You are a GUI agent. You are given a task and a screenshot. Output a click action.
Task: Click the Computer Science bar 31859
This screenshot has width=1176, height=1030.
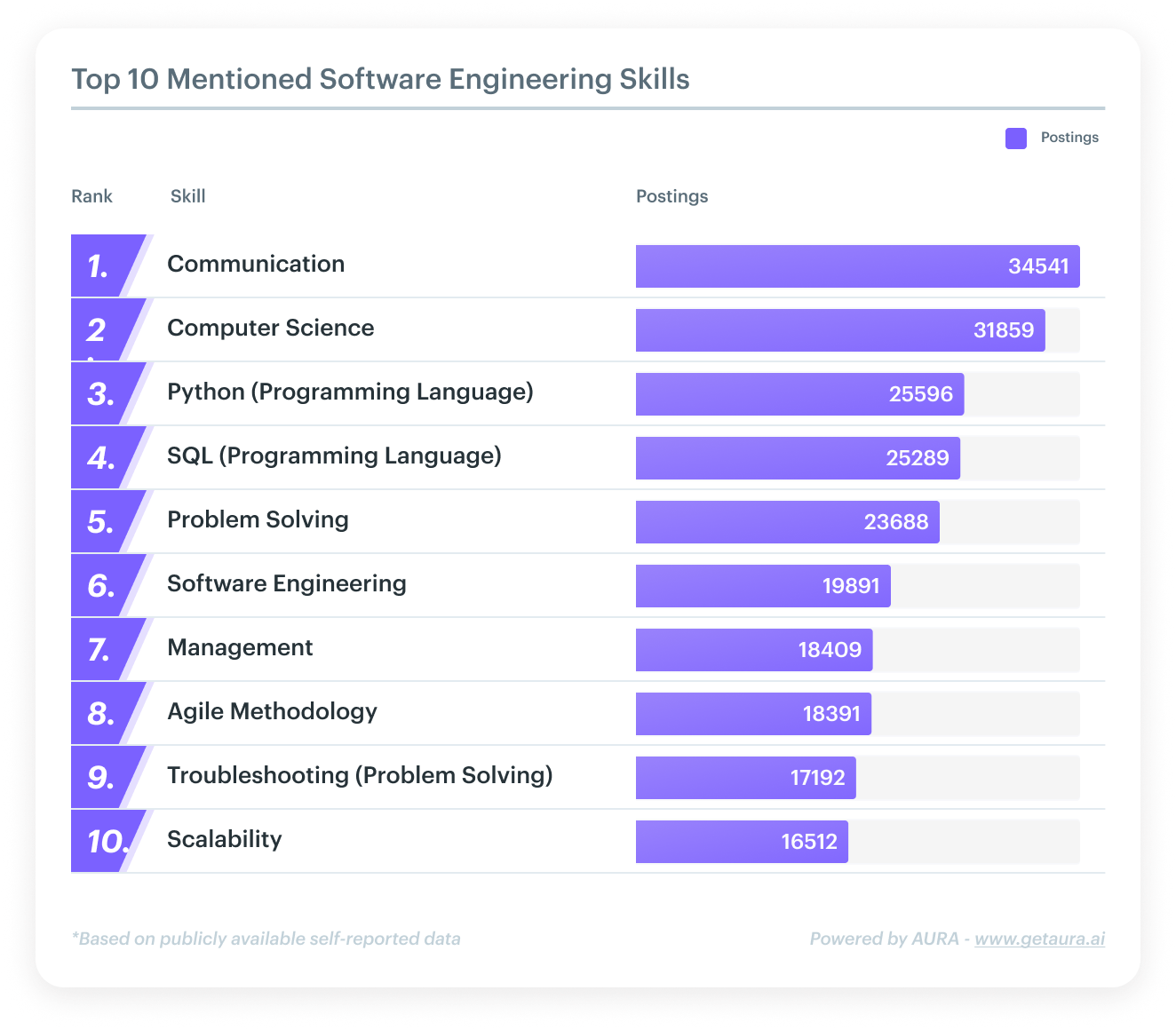pos(839,330)
